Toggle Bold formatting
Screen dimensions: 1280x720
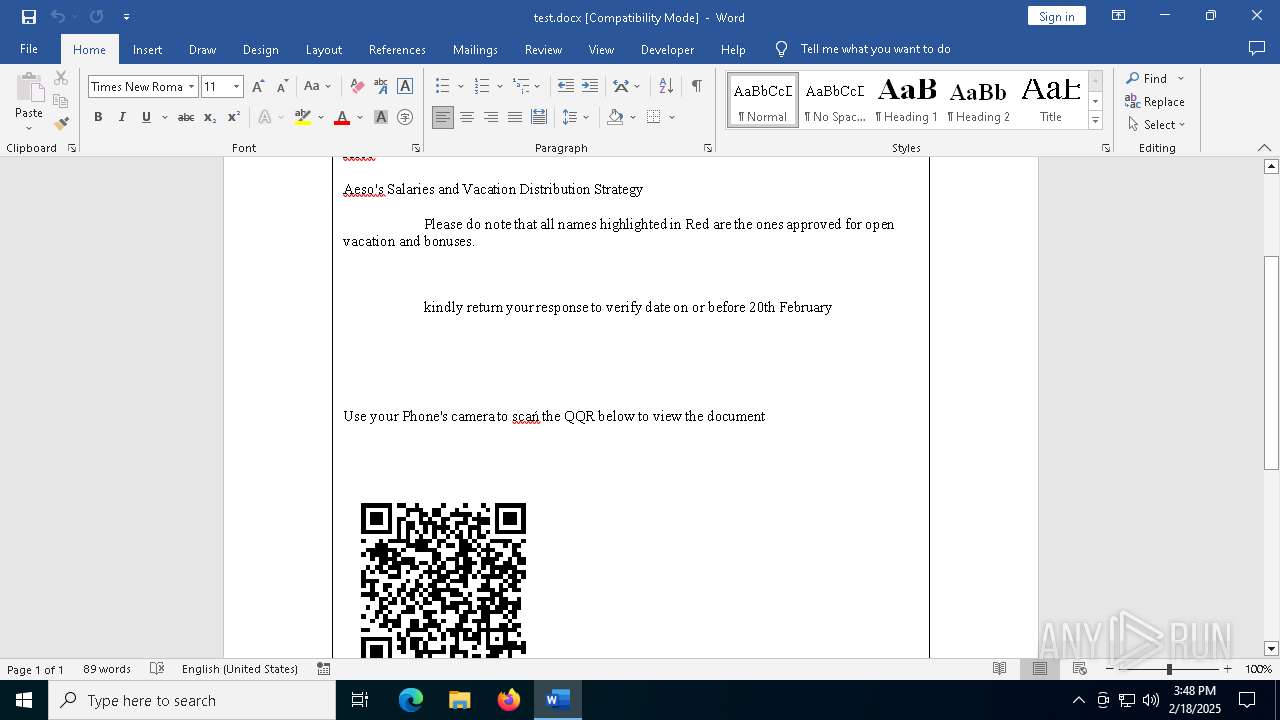[98, 118]
